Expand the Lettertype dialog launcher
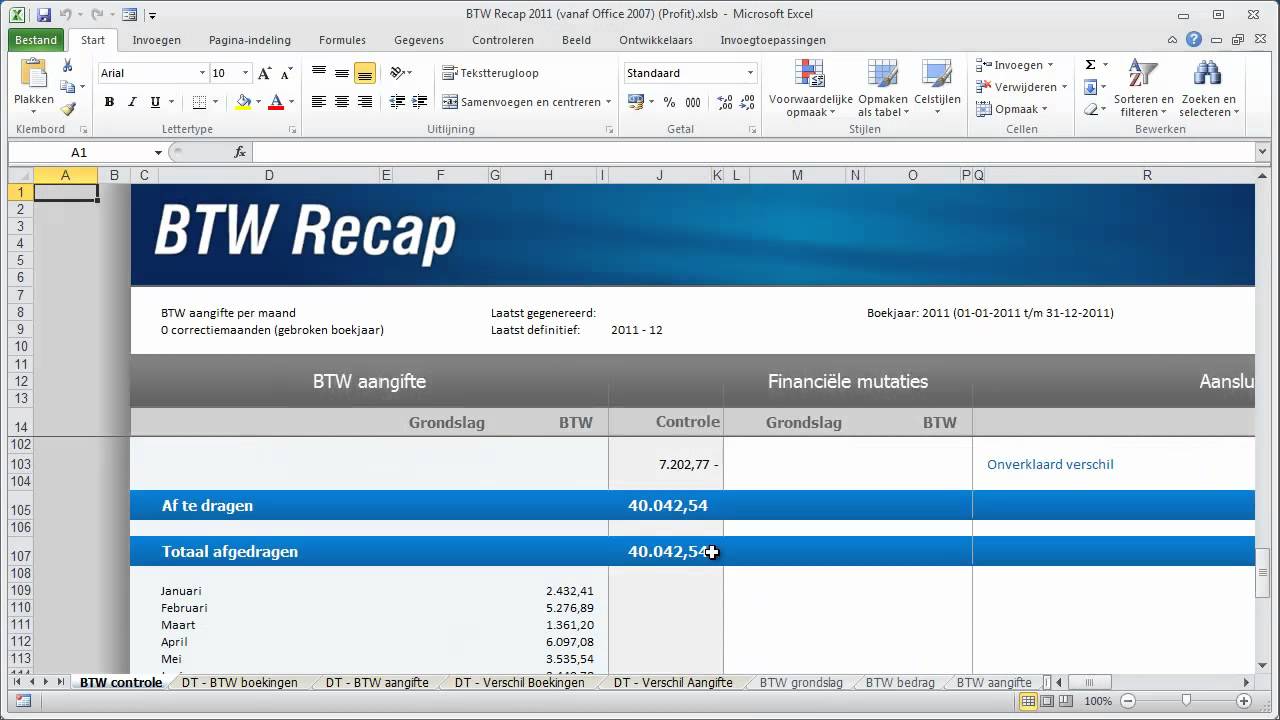Screen dimensions: 1280x720 click(293, 130)
